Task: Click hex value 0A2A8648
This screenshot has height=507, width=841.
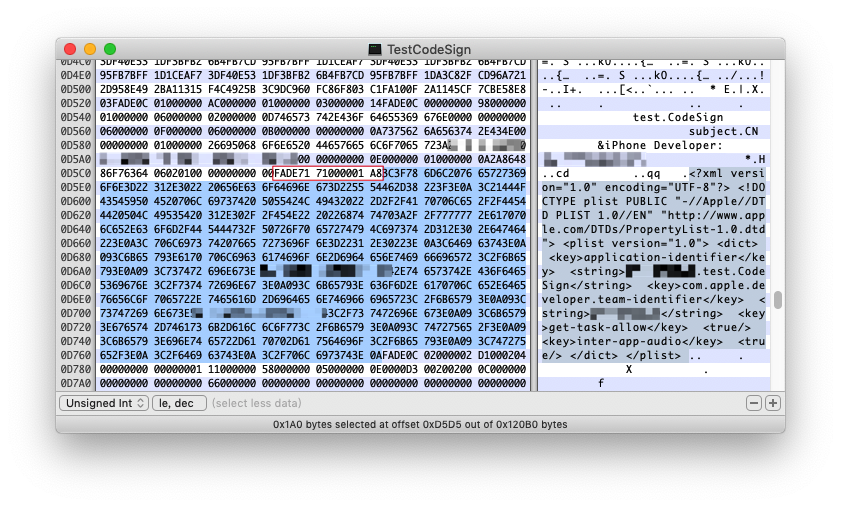Action: (501, 159)
